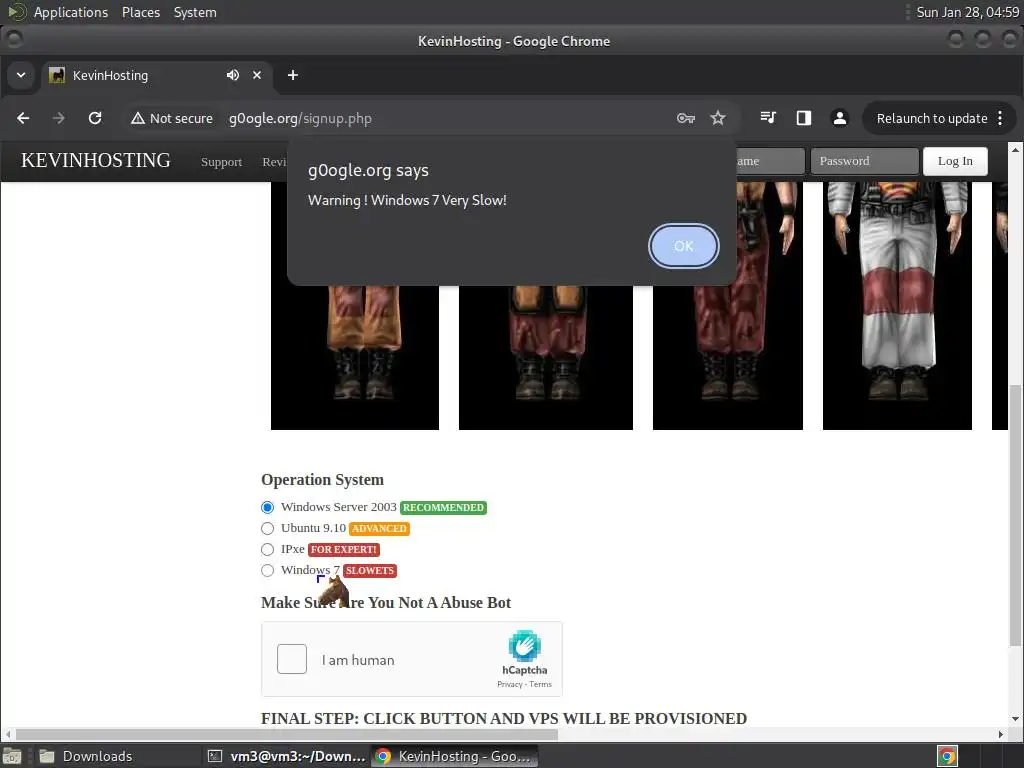This screenshot has height=768, width=1024.
Task: Select the character image with white pants
Action: [897, 306]
